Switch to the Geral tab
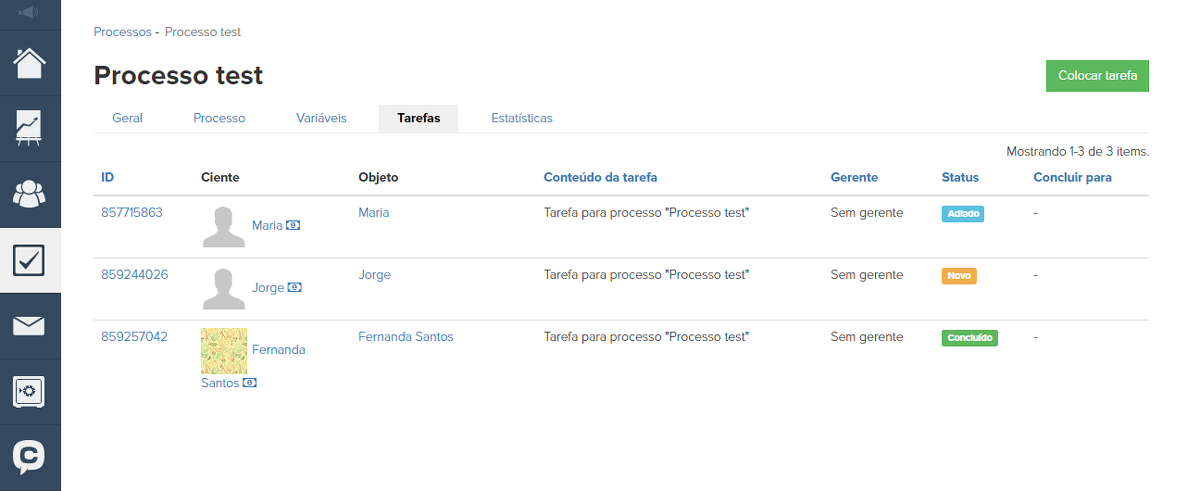Image resolution: width=1200 pixels, height=491 pixels. [127, 118]
